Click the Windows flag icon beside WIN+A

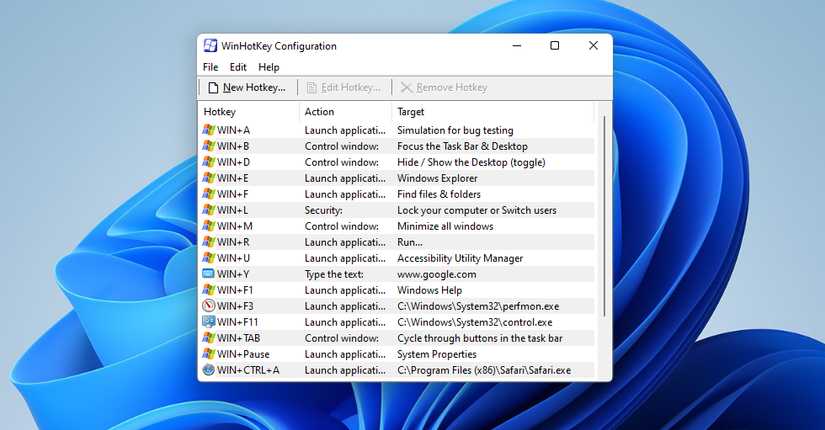(208, 130)
